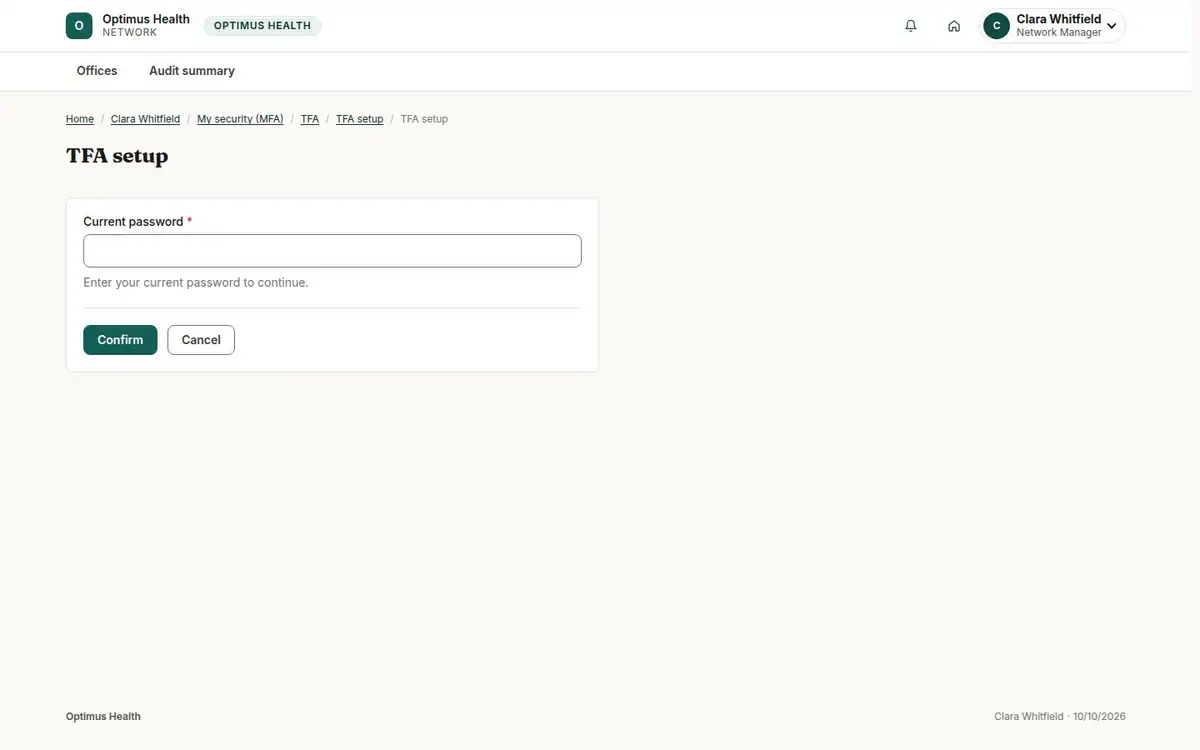The image size is (1200, 750).
Task: Open the Offices menu item
Action: pos(97,71)
